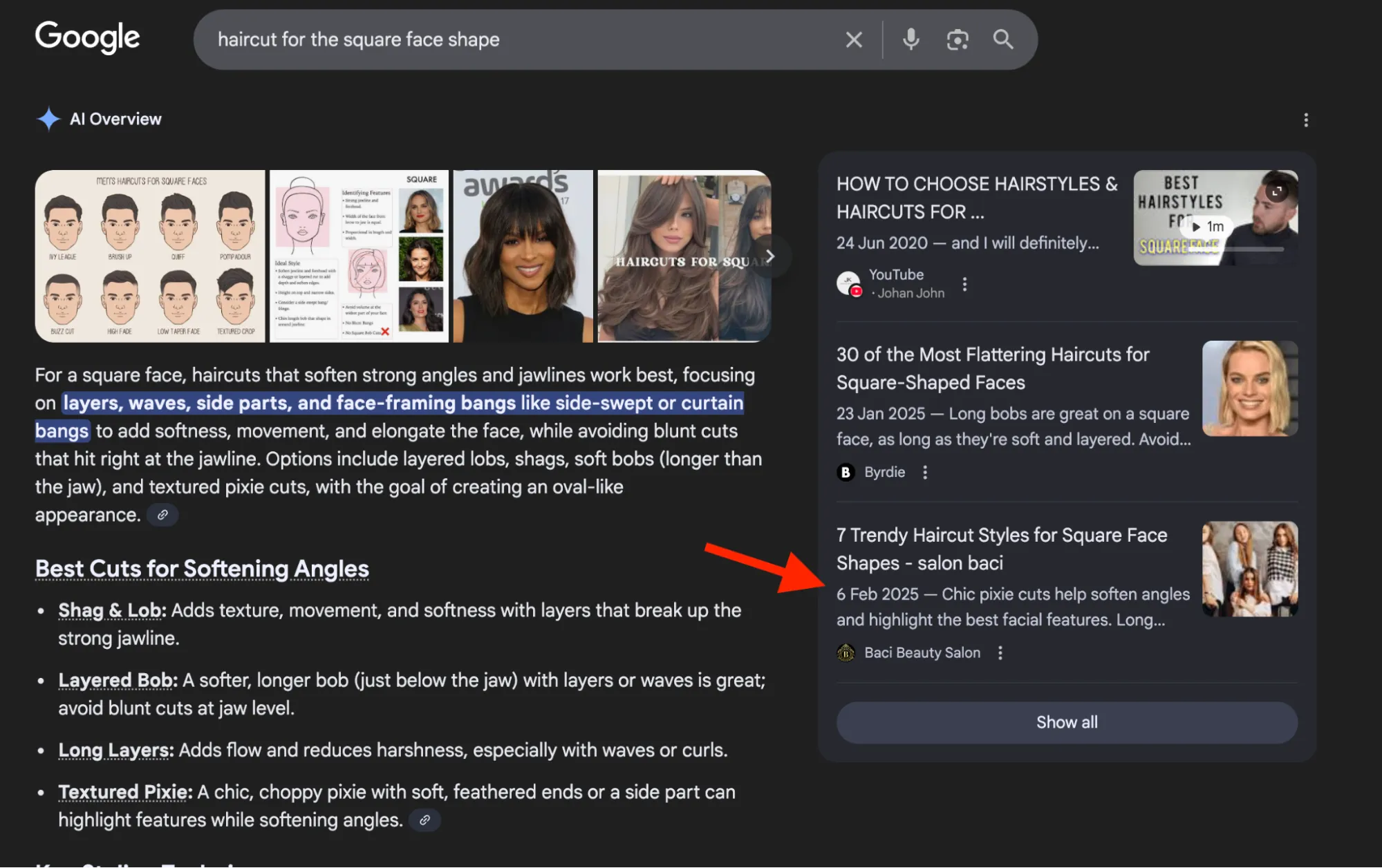Advance the image carousel with the right chevron
The image size is (1382, 868).
pos(769,256)
